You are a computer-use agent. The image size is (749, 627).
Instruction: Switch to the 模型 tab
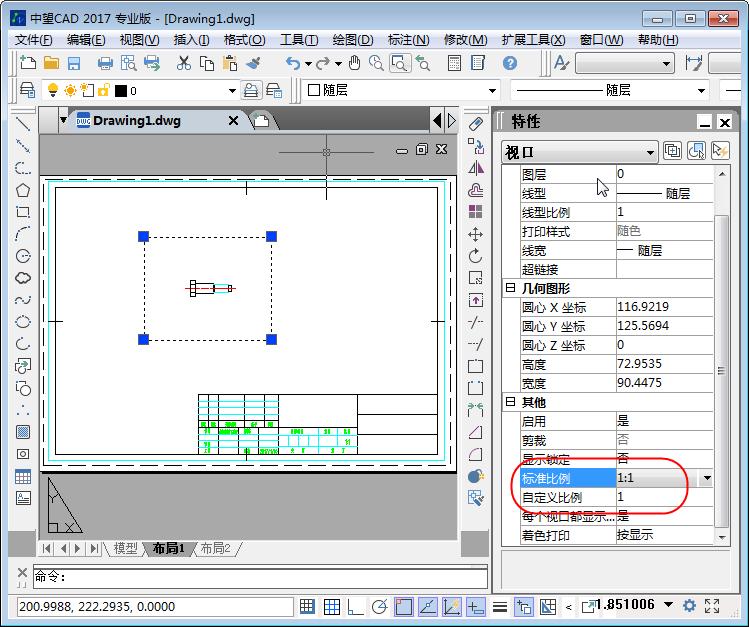[x=126, y=548]
